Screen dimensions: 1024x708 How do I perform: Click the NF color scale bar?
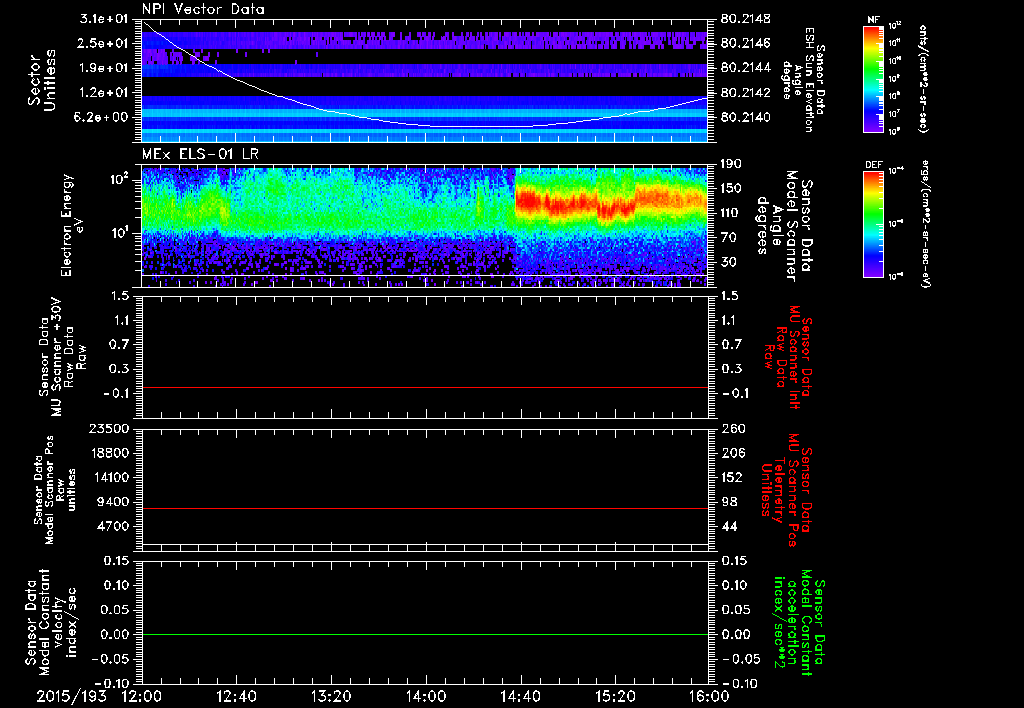[874, 79]
